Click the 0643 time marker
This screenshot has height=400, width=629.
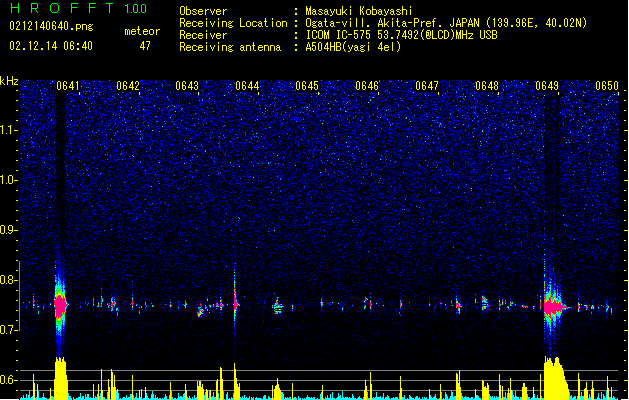point(187,86)
